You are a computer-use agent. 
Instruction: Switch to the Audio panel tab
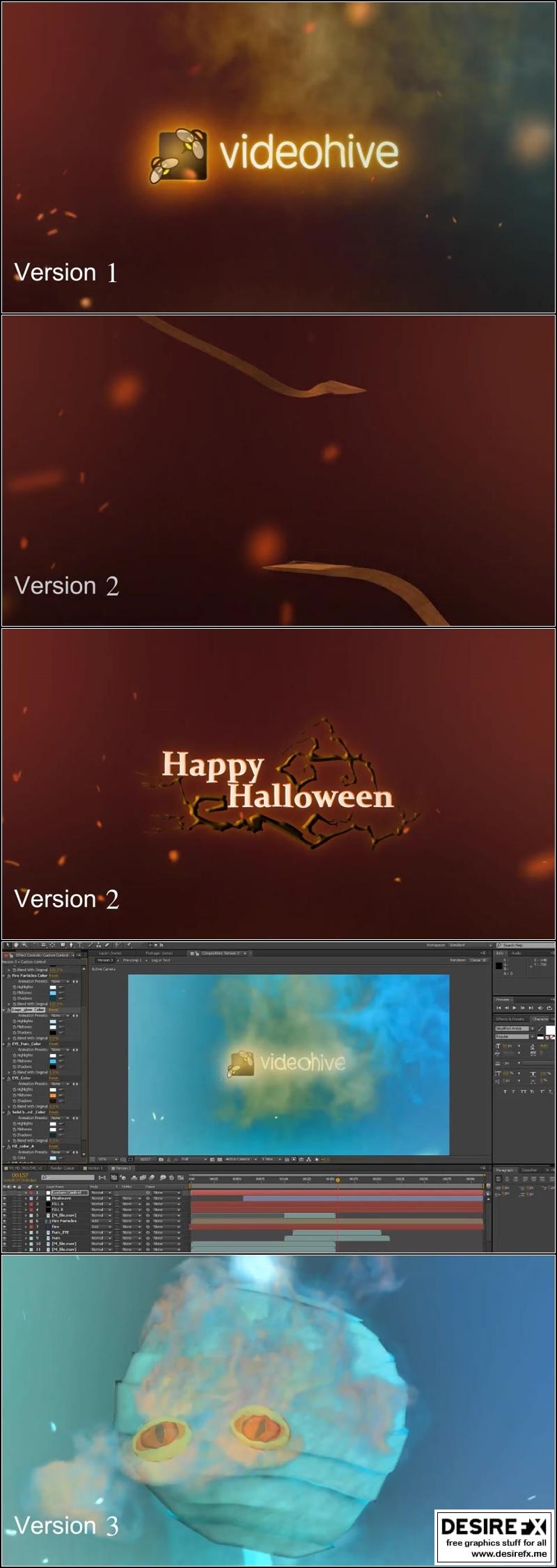click(516, 953)
